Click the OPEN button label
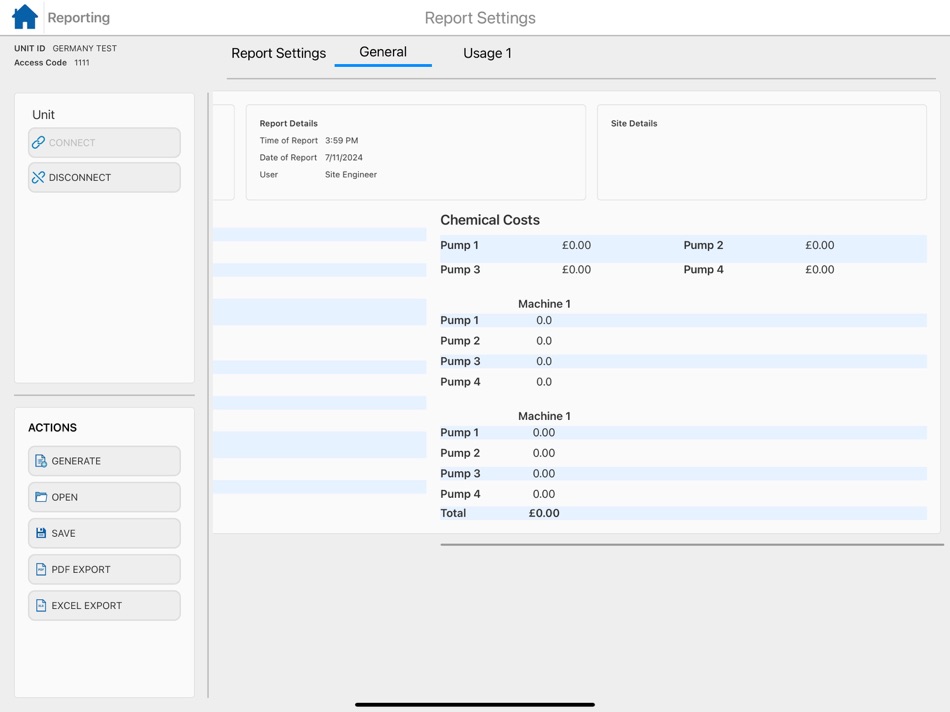The width and height of the screenshot is (950, 712). point(64,497)
